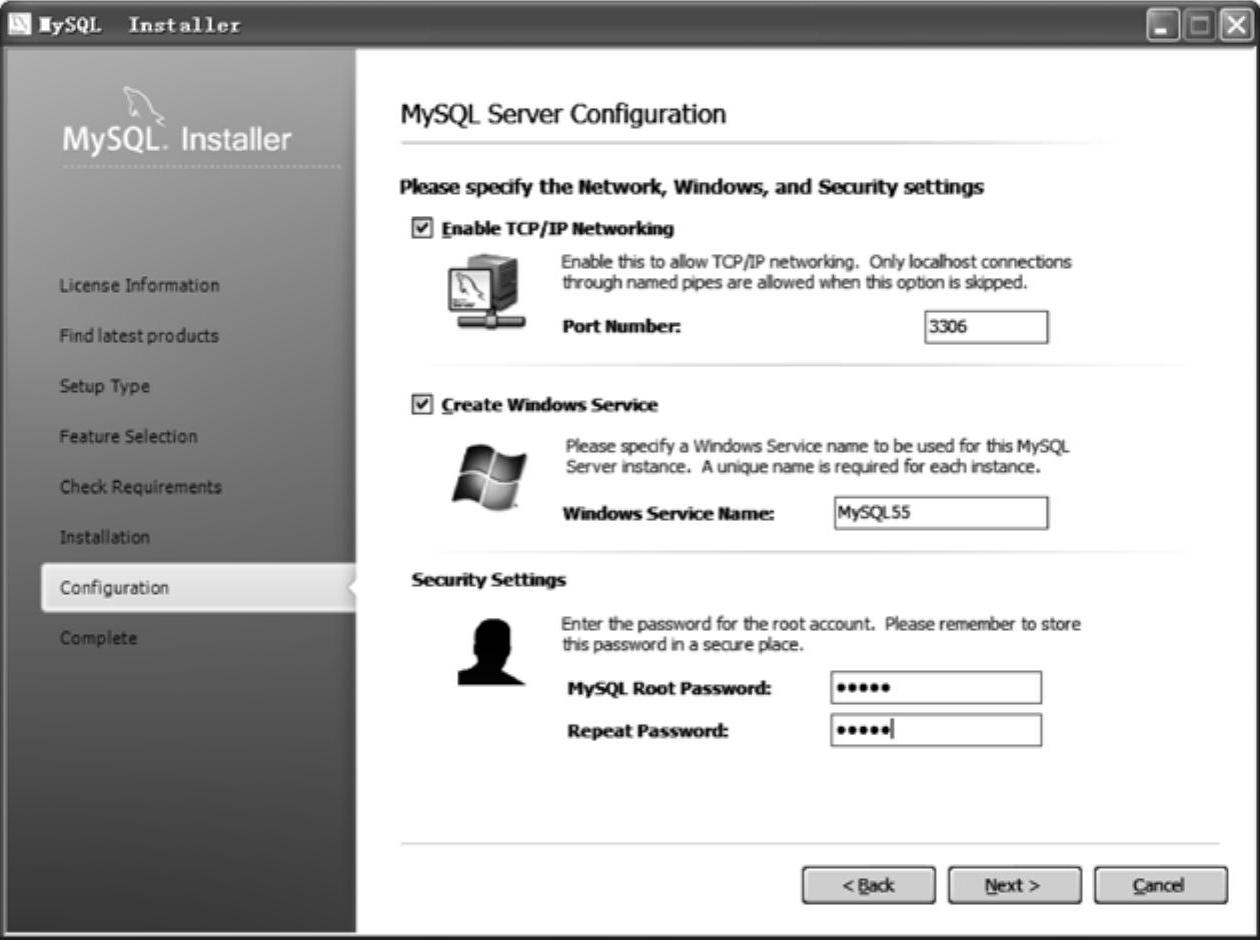Screen dimensions: 1260x940
Task: Open the Setup Type step
Action: 104,386
